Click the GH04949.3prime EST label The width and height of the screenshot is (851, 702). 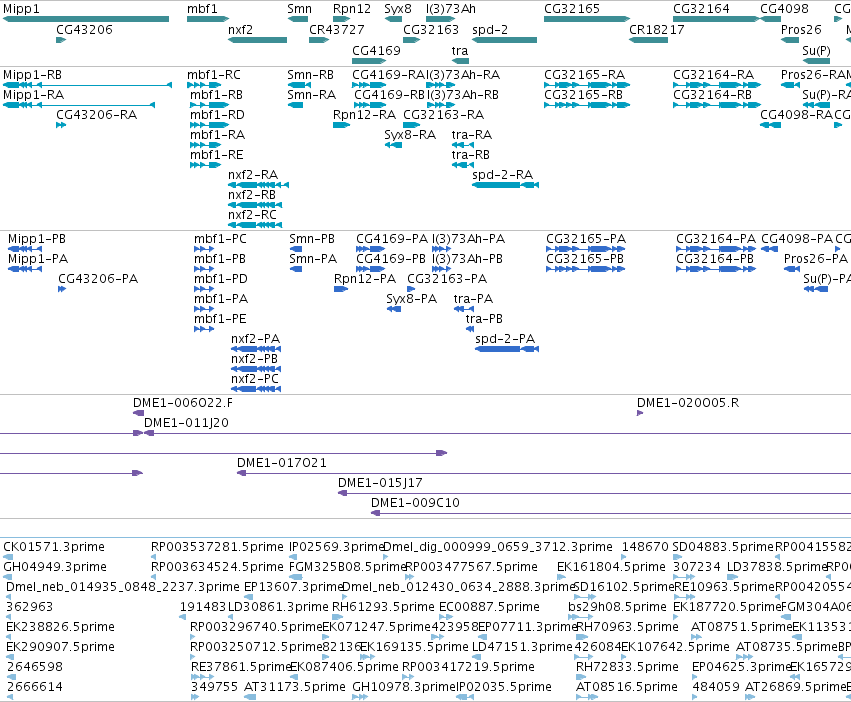[55, 566]
